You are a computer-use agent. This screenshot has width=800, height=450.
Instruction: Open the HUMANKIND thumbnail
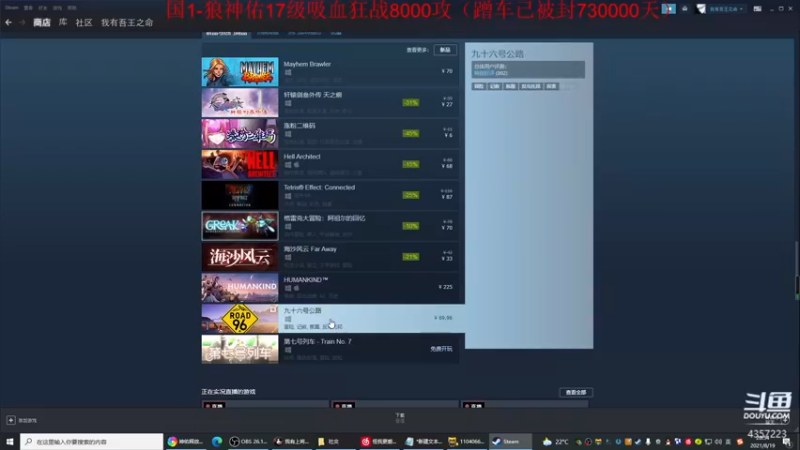click(x=240, y=287)
